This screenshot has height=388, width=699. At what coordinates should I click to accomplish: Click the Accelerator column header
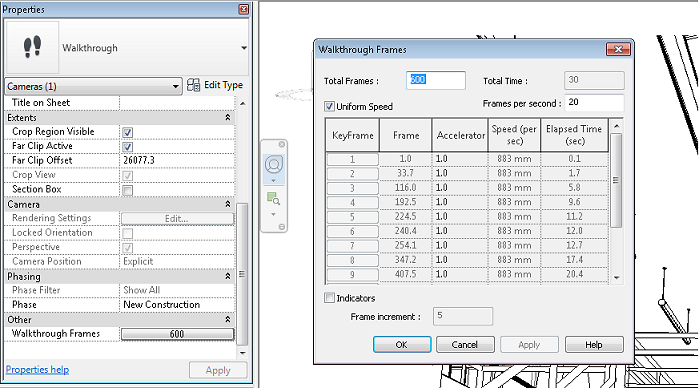coord(461,135)
